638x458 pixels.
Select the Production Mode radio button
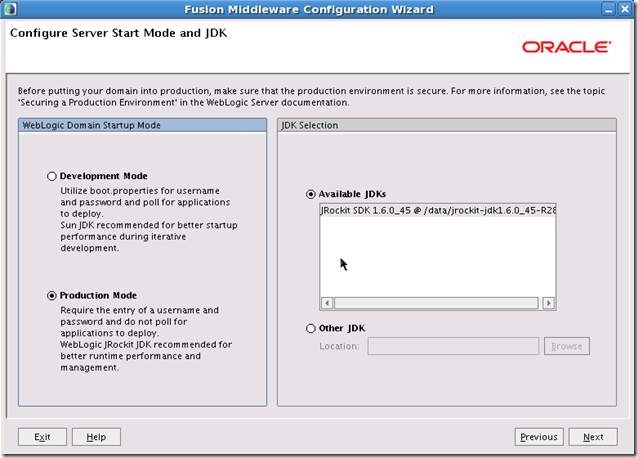pos(51,296)
